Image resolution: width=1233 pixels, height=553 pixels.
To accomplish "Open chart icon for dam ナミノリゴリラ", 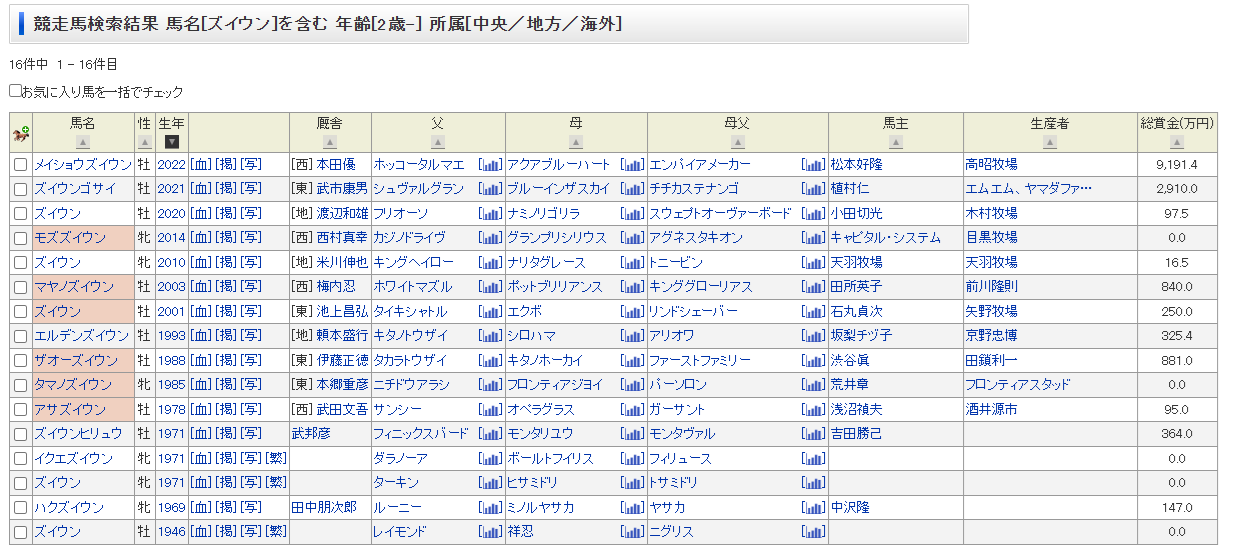I will coord(632,214).
